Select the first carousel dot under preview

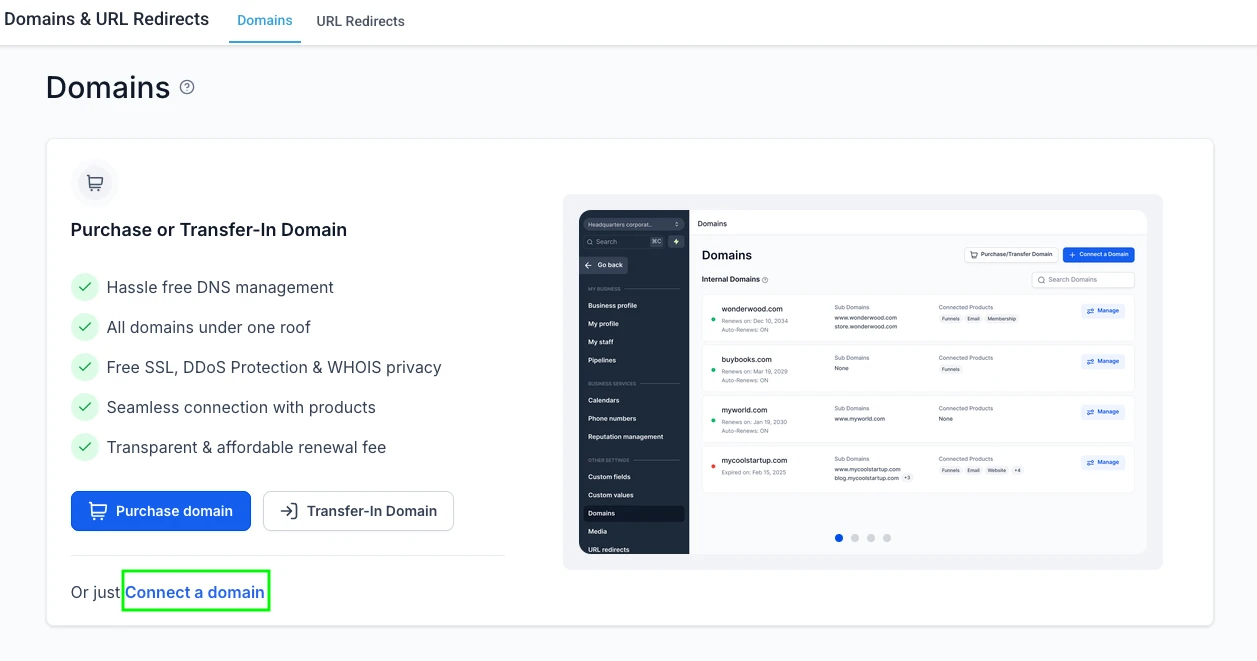pyautogui.click(x=839, y=538)
